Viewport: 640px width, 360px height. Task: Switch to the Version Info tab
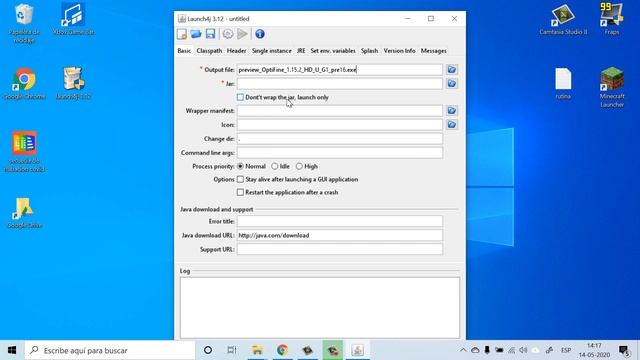[399, 51]
